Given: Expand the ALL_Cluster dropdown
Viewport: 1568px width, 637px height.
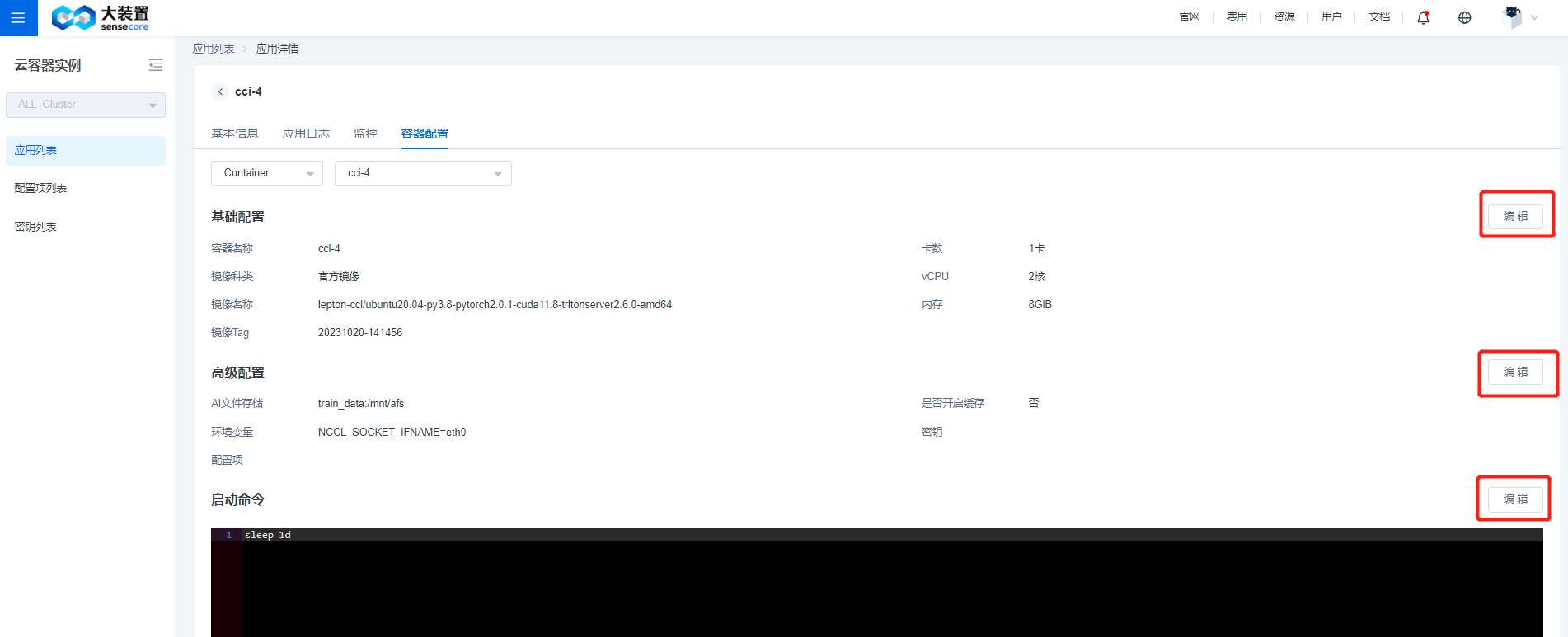Looking at the screenshot, I should [86, 105].
